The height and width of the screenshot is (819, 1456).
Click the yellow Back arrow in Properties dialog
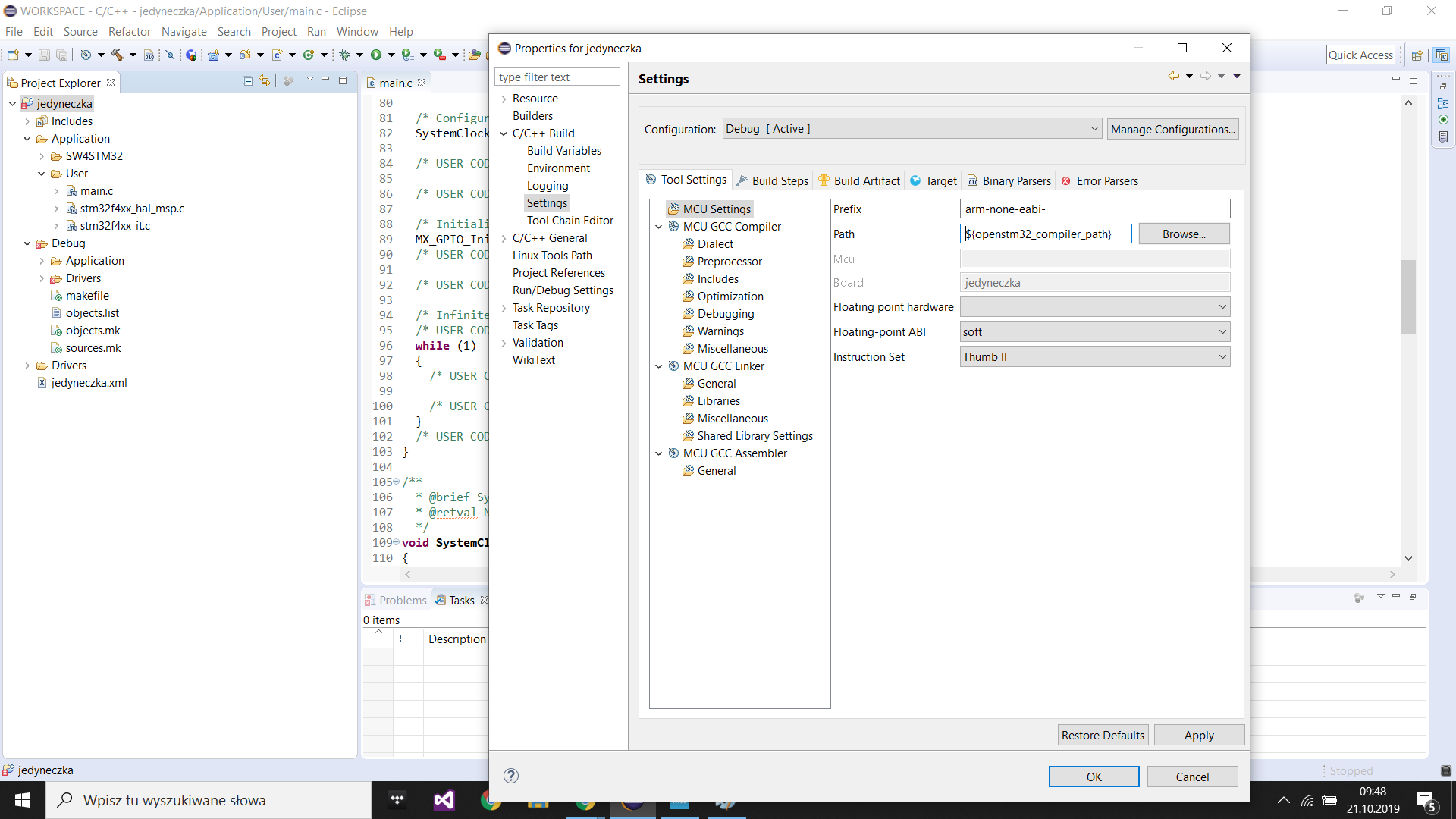pos(1173,76)
